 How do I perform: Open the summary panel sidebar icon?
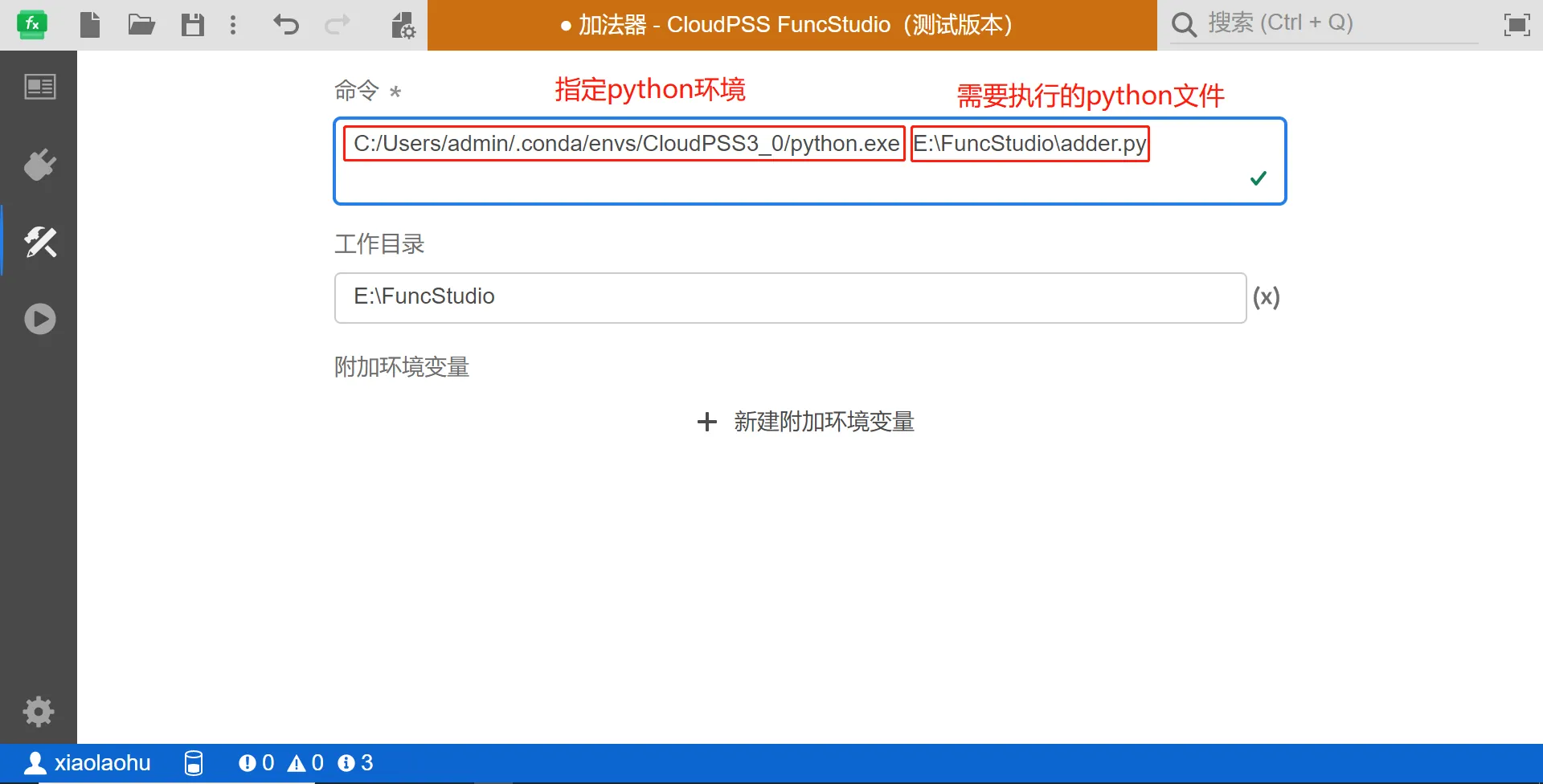point(39,87)
